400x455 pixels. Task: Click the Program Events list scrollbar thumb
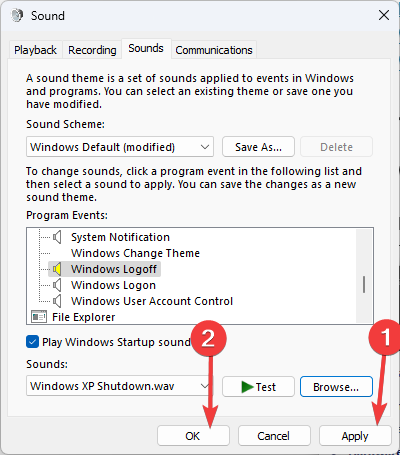(364, 284)
